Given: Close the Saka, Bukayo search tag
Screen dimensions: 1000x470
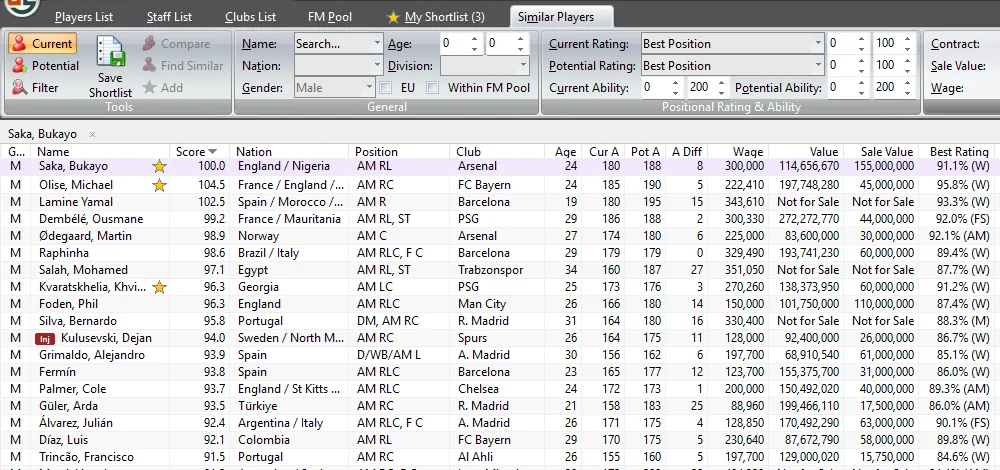Looking at the screenshot, I should point(92,135).
